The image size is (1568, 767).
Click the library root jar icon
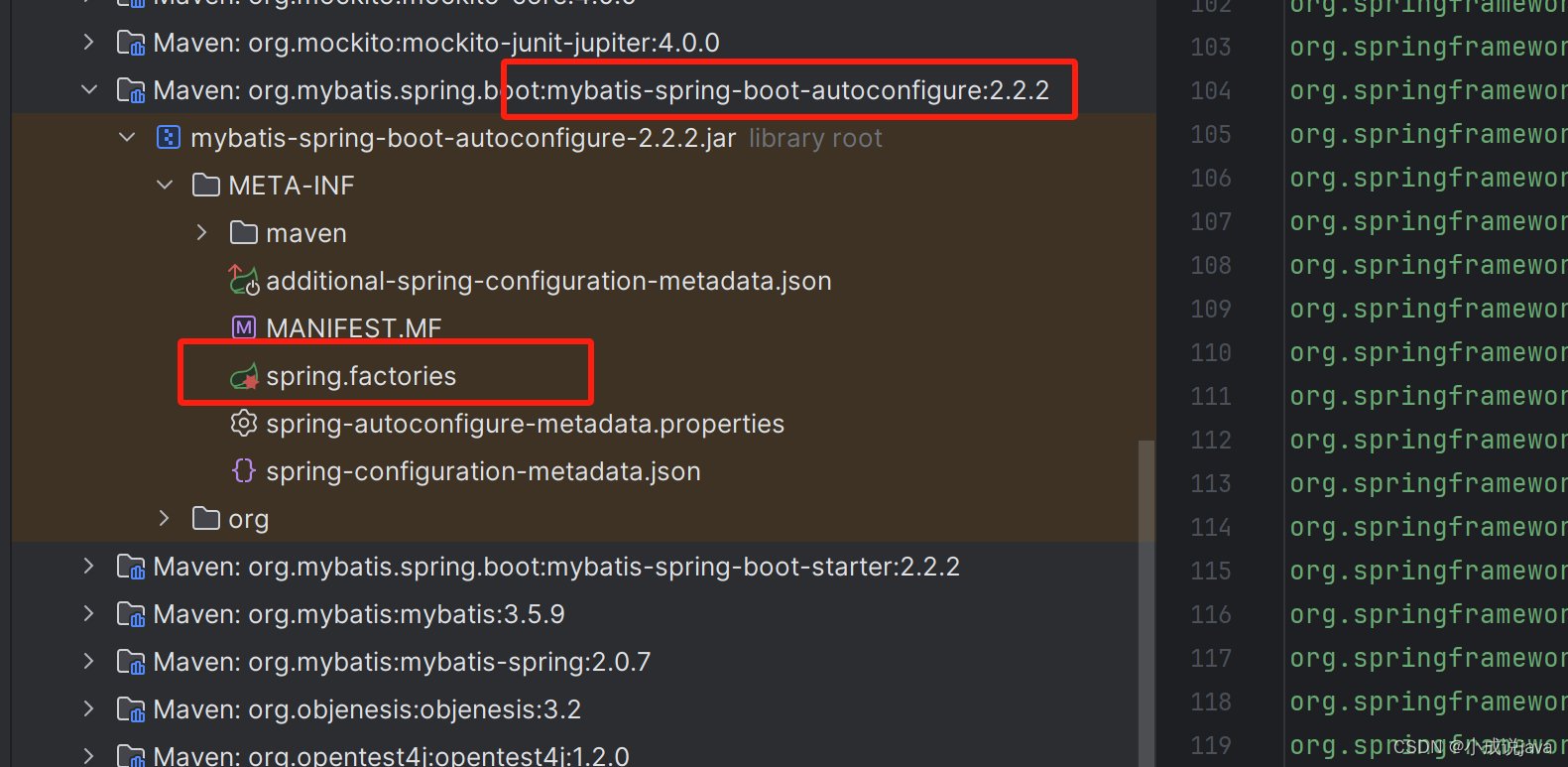pos(168,137)
